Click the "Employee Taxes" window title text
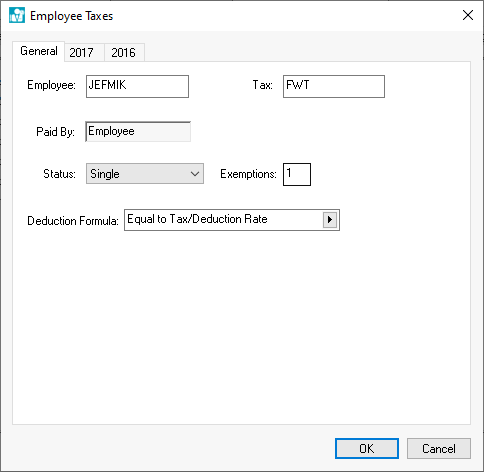This screenshot has width=484, height=472. click(71, 16)
